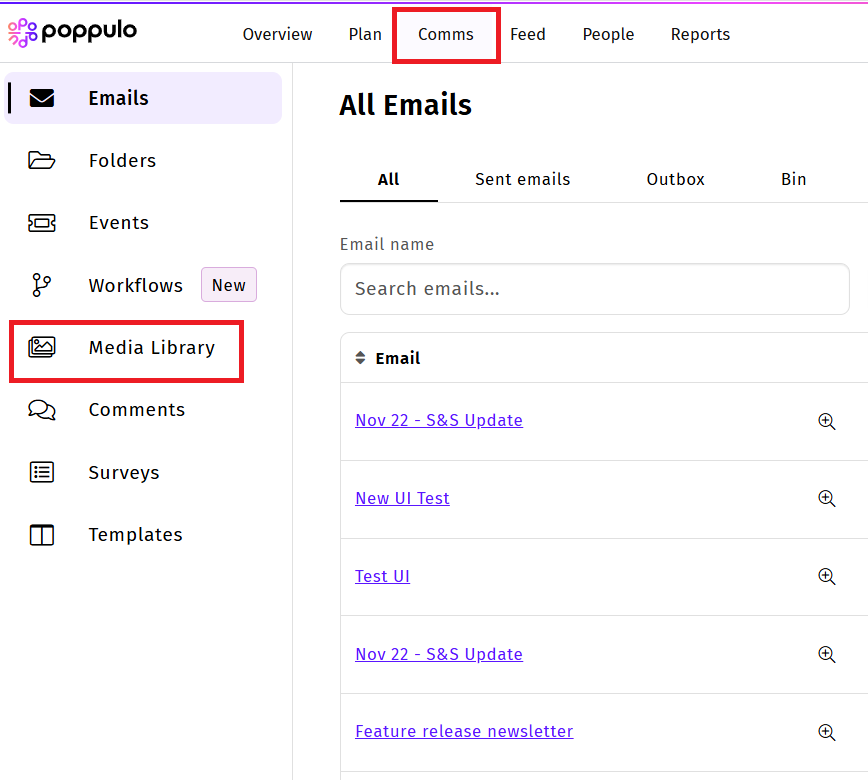Open the Folders icon in sidebar
Screen dimensions: 868x780
point(42,160)
